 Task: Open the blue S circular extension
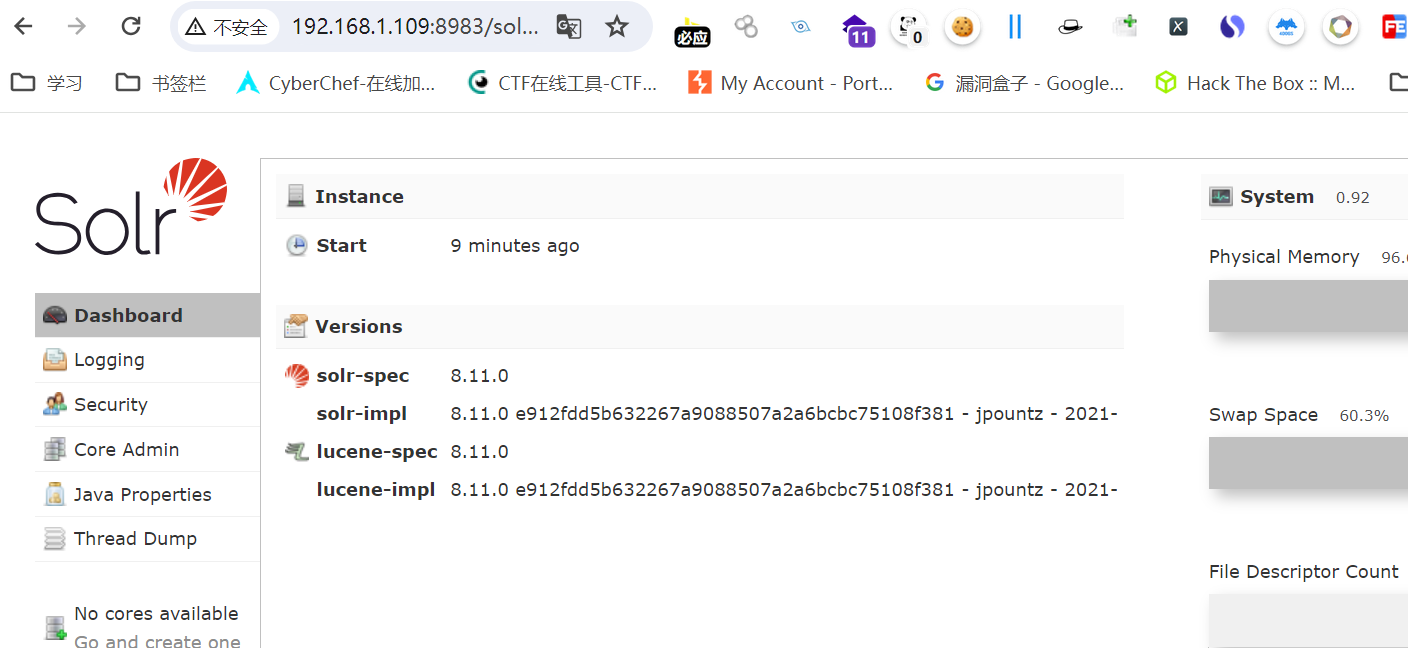point(1232,27)
